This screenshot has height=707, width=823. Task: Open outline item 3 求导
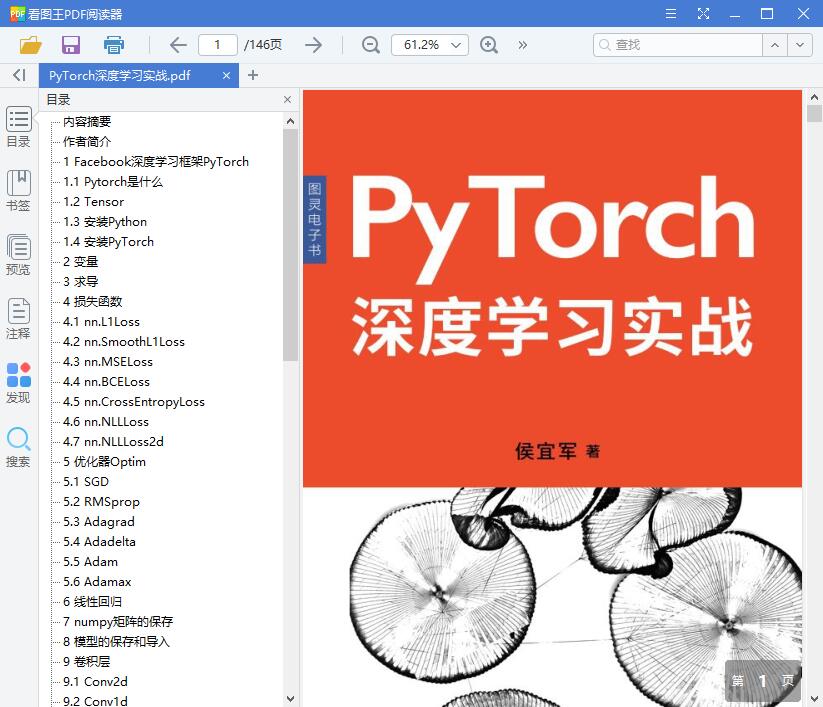coord(81,281)
